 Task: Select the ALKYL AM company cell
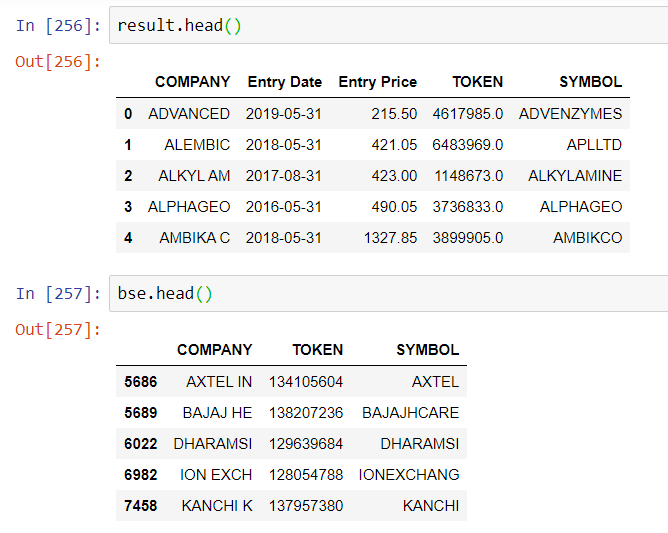click(194, 176)
